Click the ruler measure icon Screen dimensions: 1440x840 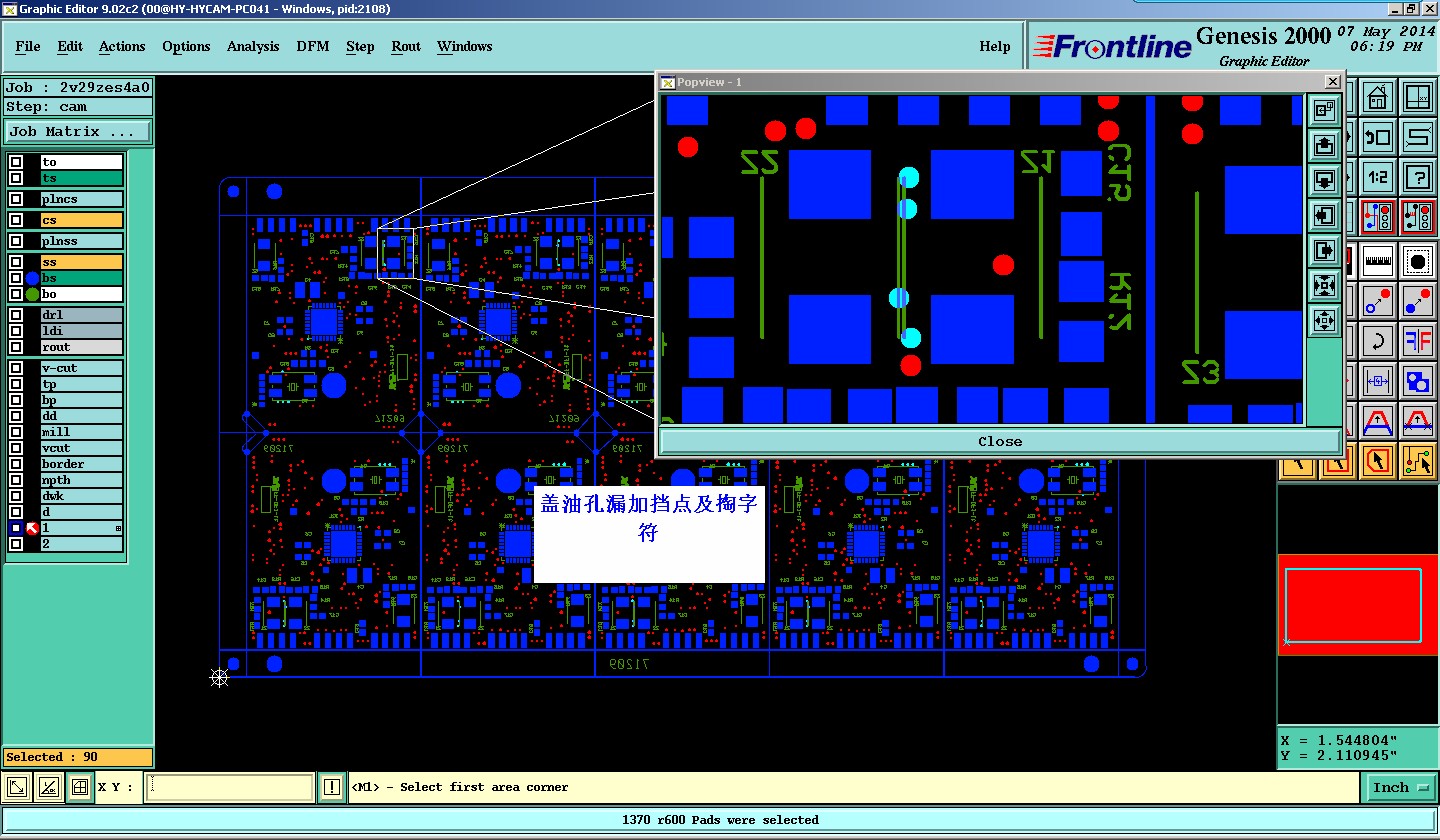(1377, 261)
